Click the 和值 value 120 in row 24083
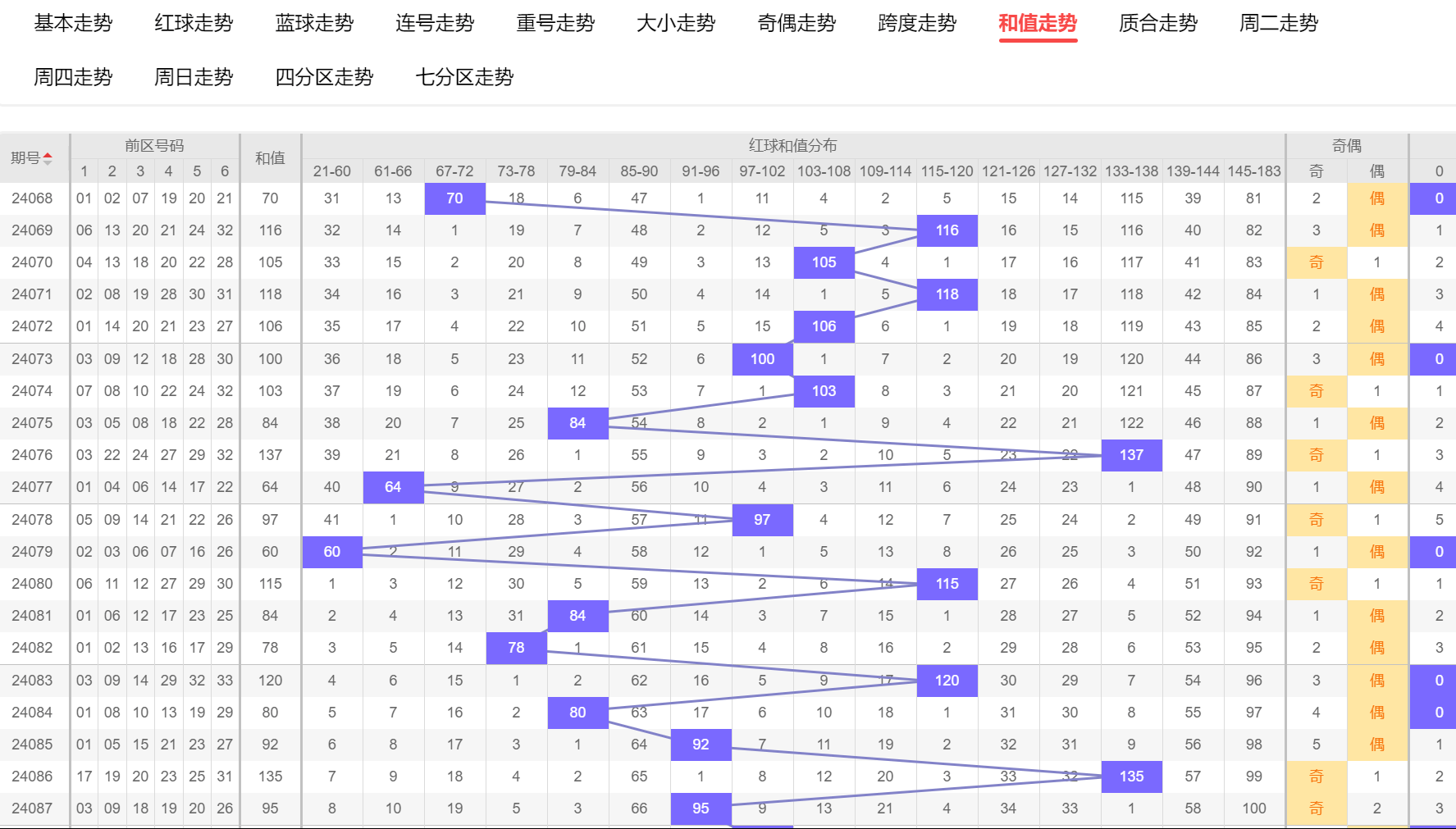This screenshot has width=1456, height=829. tap(270, 681)
